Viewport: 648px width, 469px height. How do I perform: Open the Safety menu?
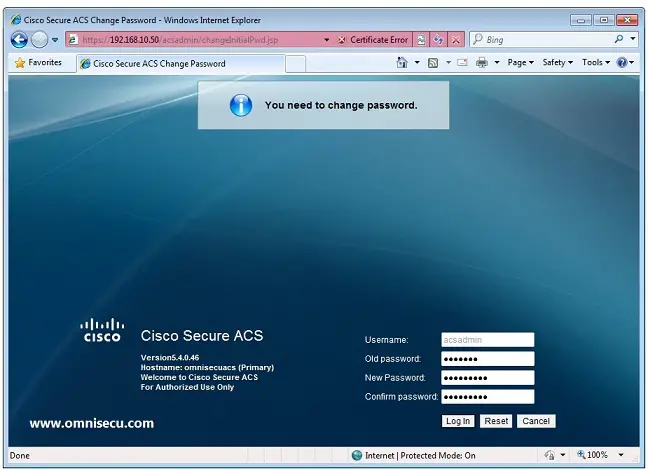click(557, 62)
